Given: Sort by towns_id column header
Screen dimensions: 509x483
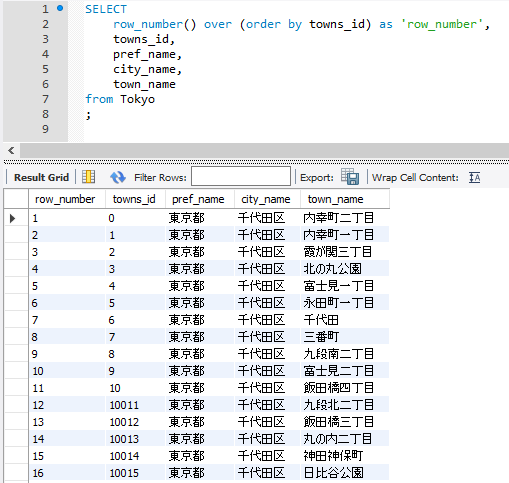Looking at the screenshot, I should (x=135, y=199).
